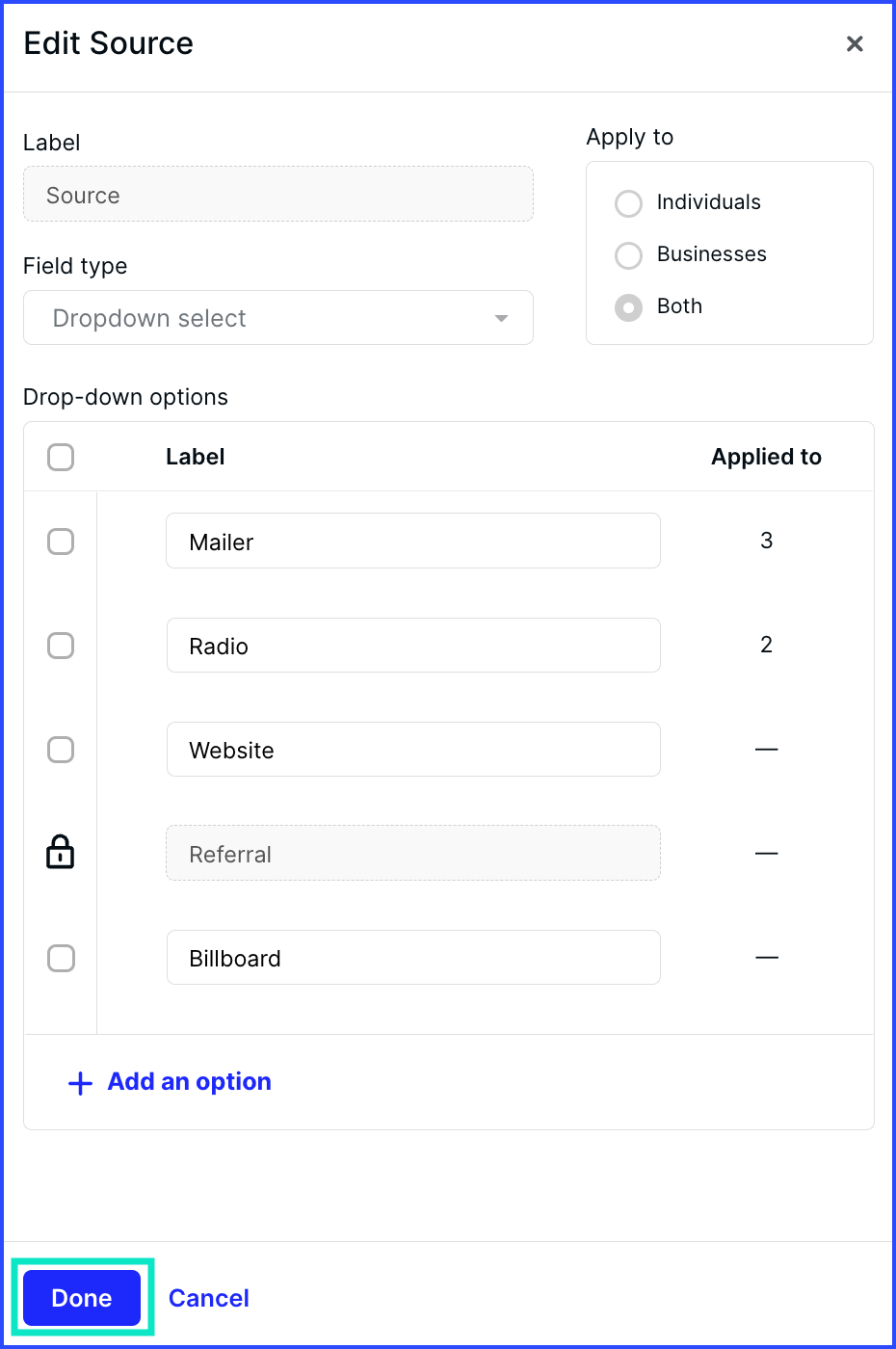Open the Dropdown select combo box
The width and height of the screenshot is (896, 1349).
pos(278,318)
